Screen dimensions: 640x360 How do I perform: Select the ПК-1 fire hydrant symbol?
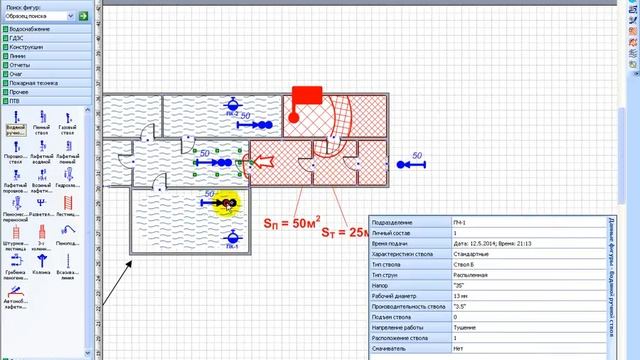point(232,239)
